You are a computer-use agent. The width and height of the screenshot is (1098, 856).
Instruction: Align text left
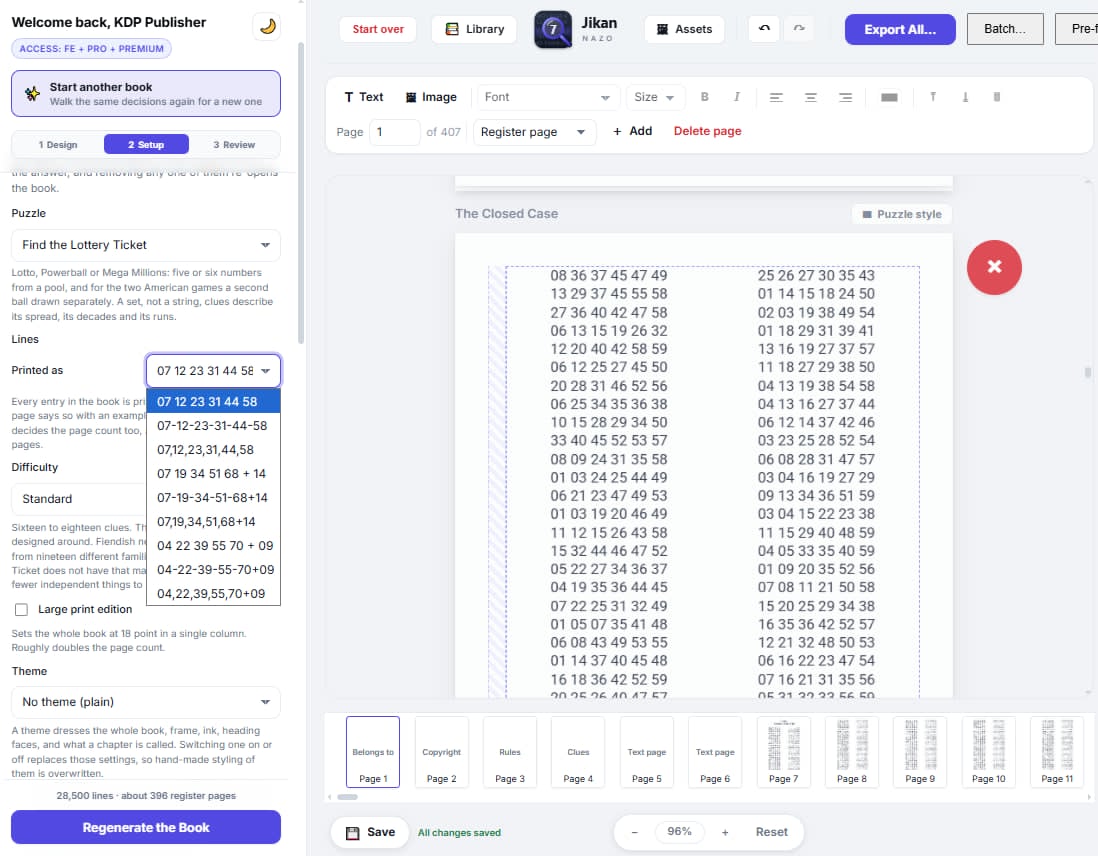pos(776,97)
